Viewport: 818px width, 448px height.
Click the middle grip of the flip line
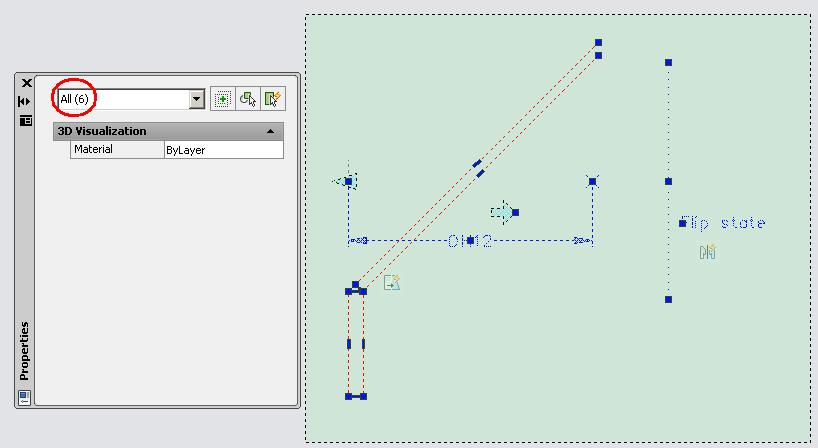tap(668, 181)
